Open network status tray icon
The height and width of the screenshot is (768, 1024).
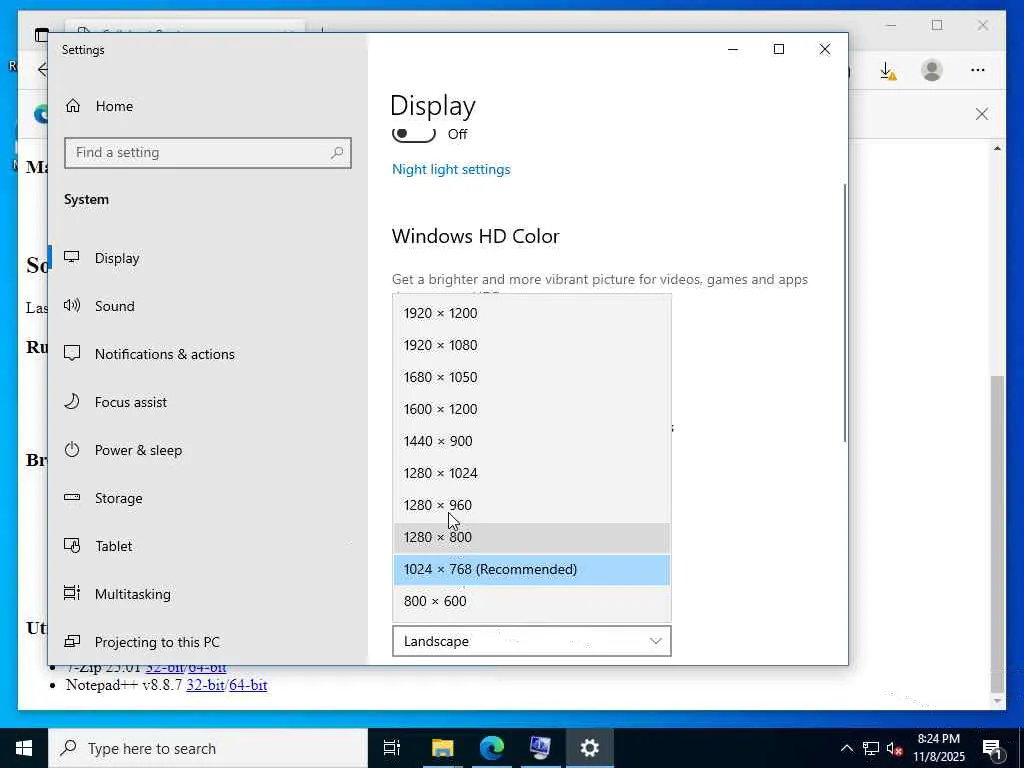(871, 748)
